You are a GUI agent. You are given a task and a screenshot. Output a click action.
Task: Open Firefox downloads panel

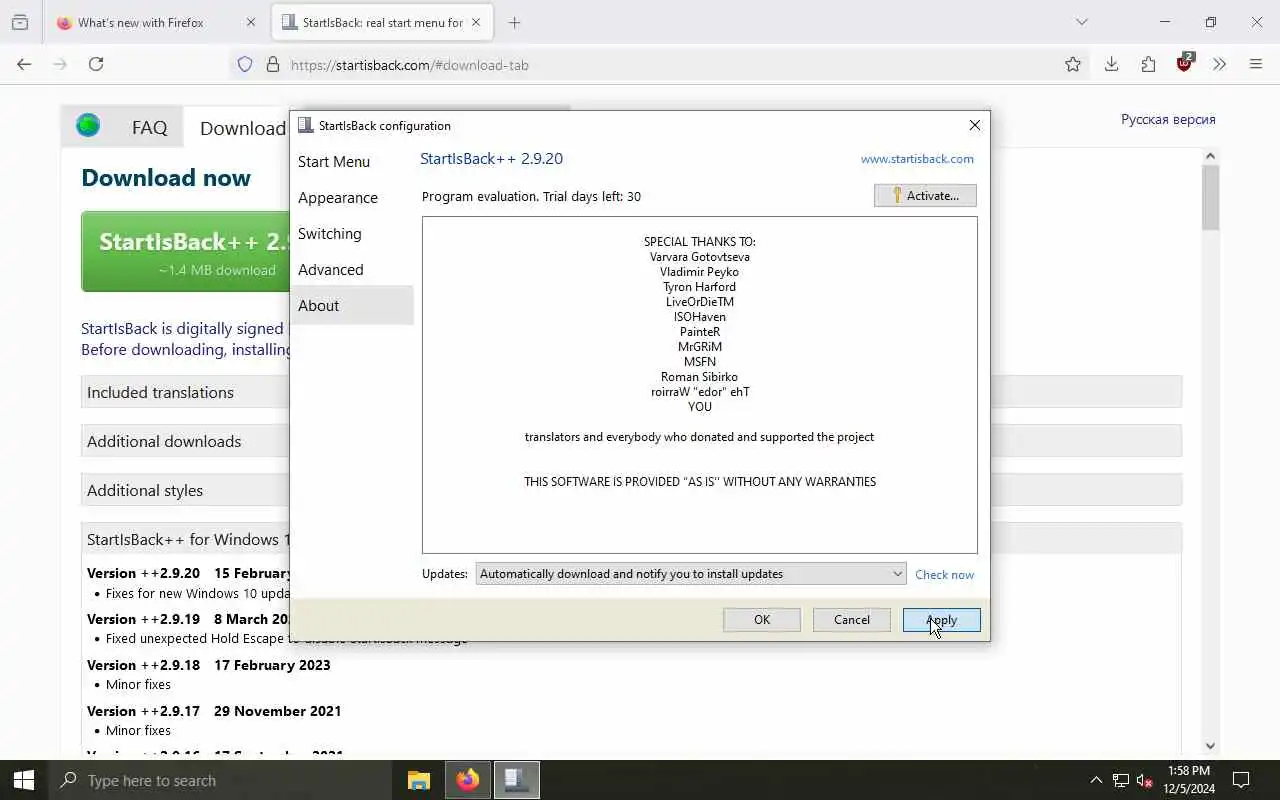pos(1111,64)
